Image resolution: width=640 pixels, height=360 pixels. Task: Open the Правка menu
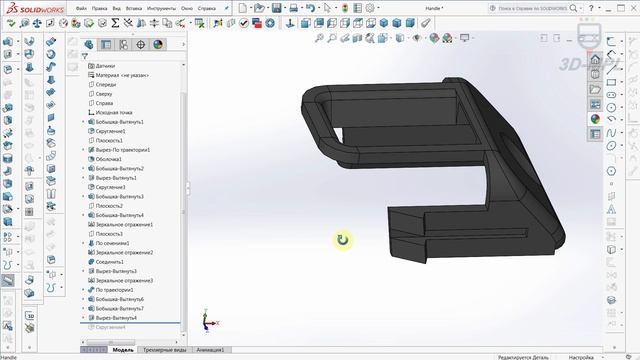coord(99,8)
